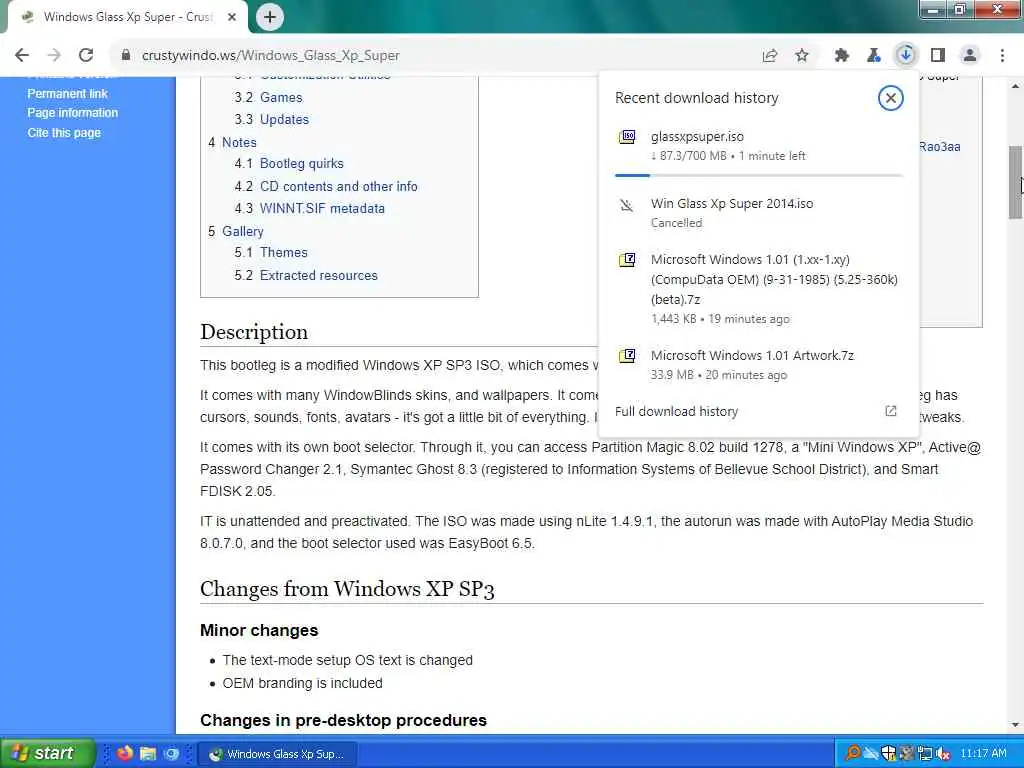Click the Description section heading
This screenshot has width=1024, height=768.
254,332
